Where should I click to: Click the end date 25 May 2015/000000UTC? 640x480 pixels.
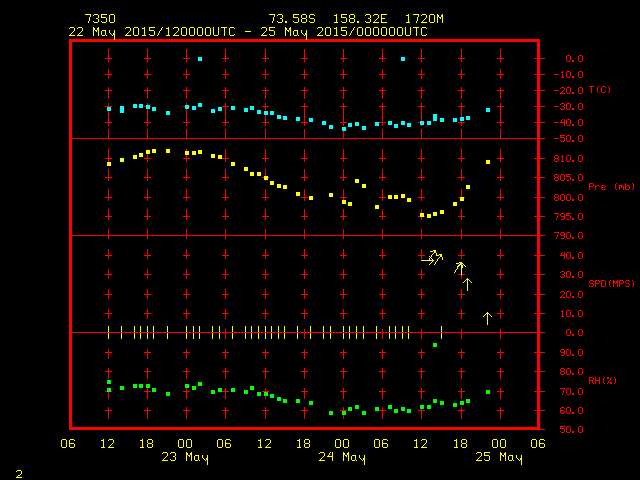[x=344, y=32]
